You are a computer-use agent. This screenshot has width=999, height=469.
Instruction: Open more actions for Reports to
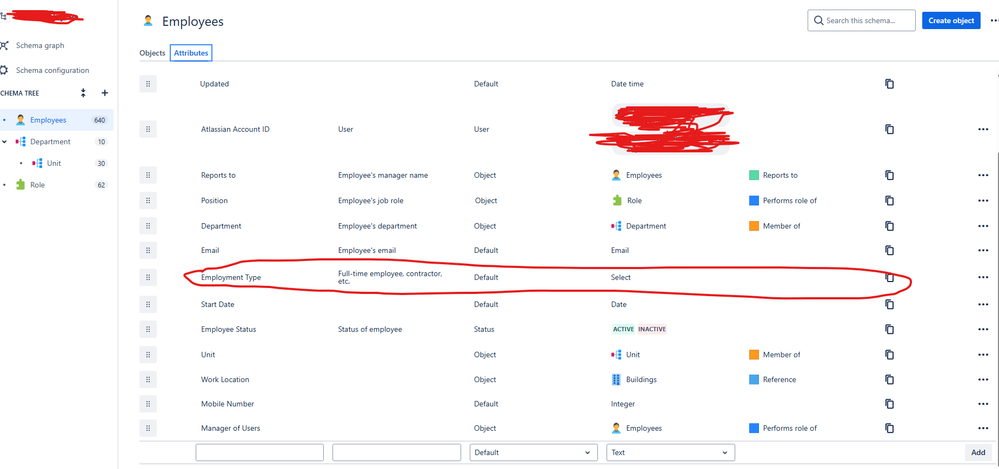point(983,175)
